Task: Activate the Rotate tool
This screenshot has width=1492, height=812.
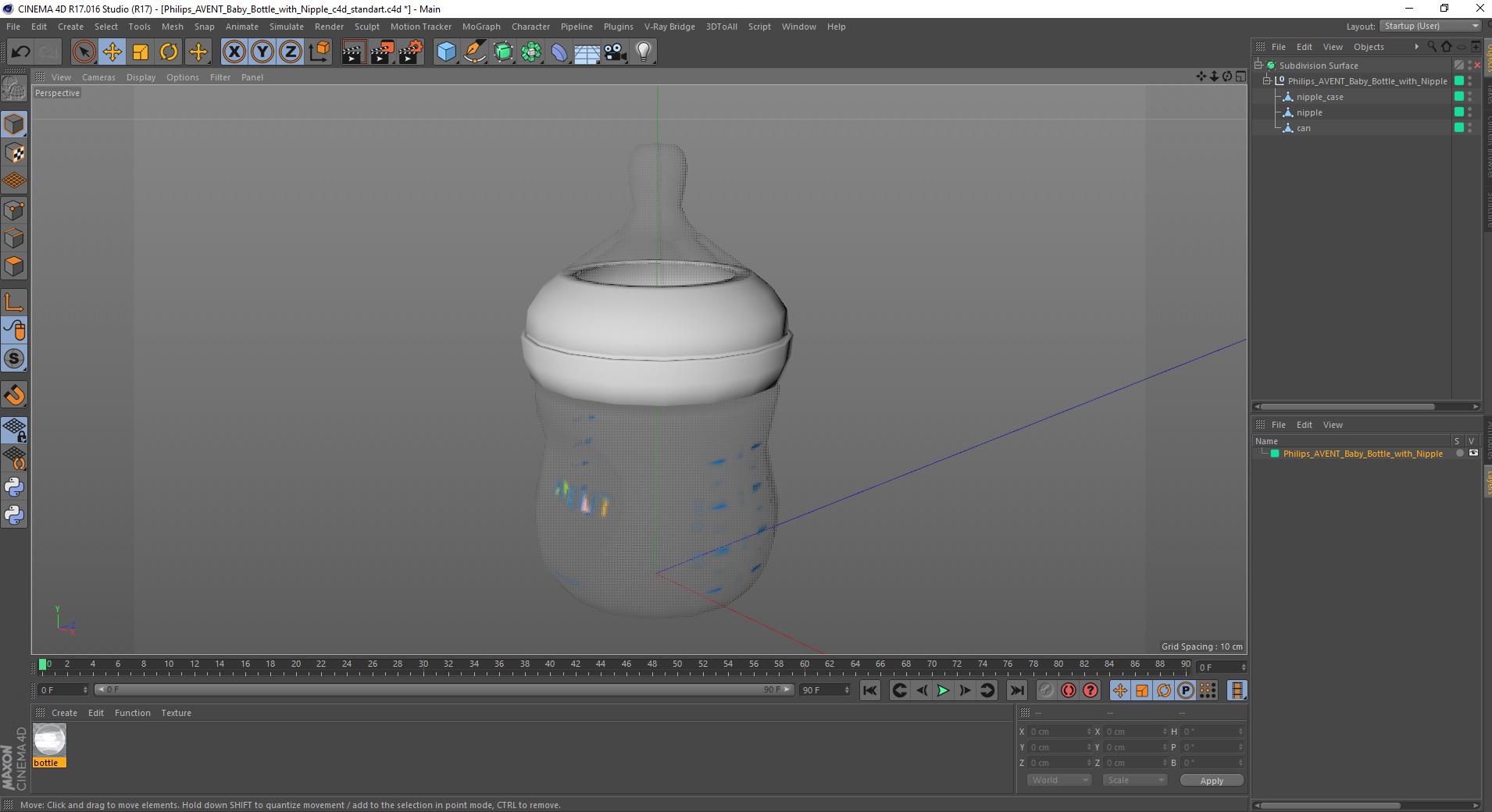Action: coord(169,52)
